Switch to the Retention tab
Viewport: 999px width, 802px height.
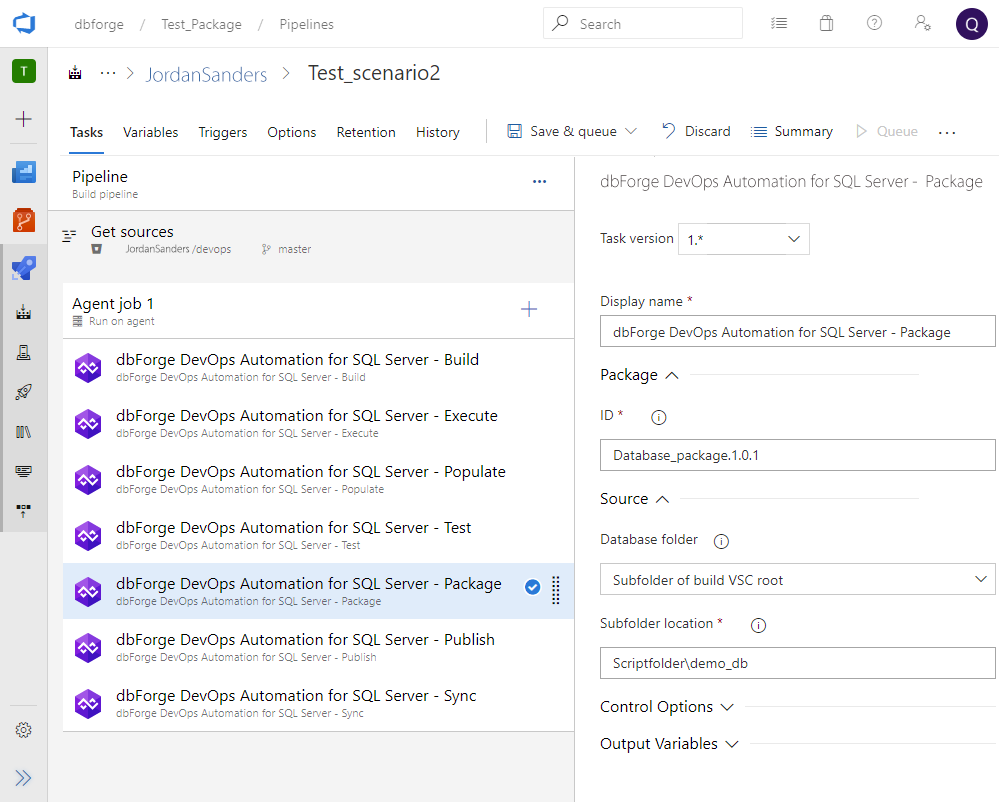[366, 132]
